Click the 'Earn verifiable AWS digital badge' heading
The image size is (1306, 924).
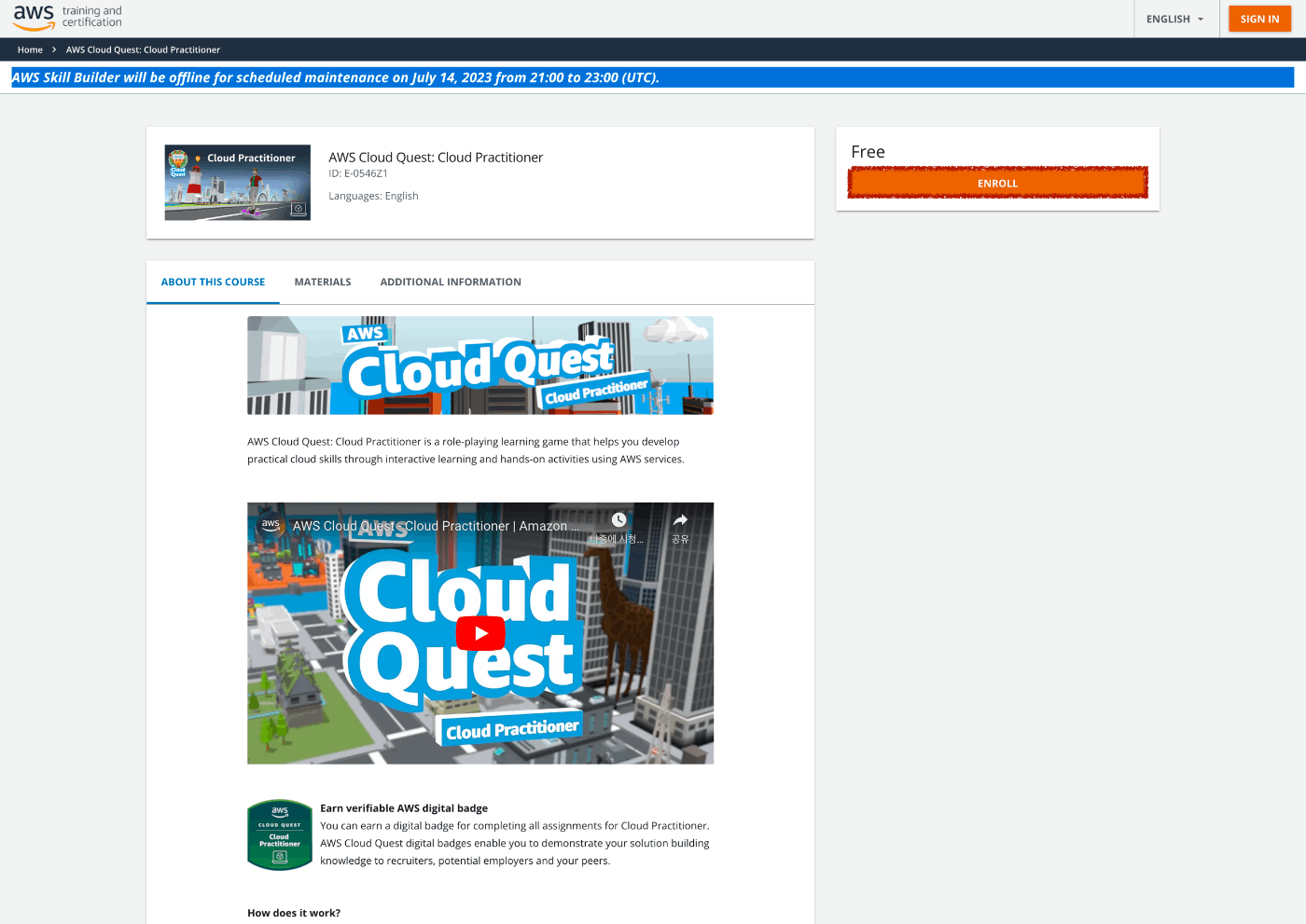click(404, 808)
